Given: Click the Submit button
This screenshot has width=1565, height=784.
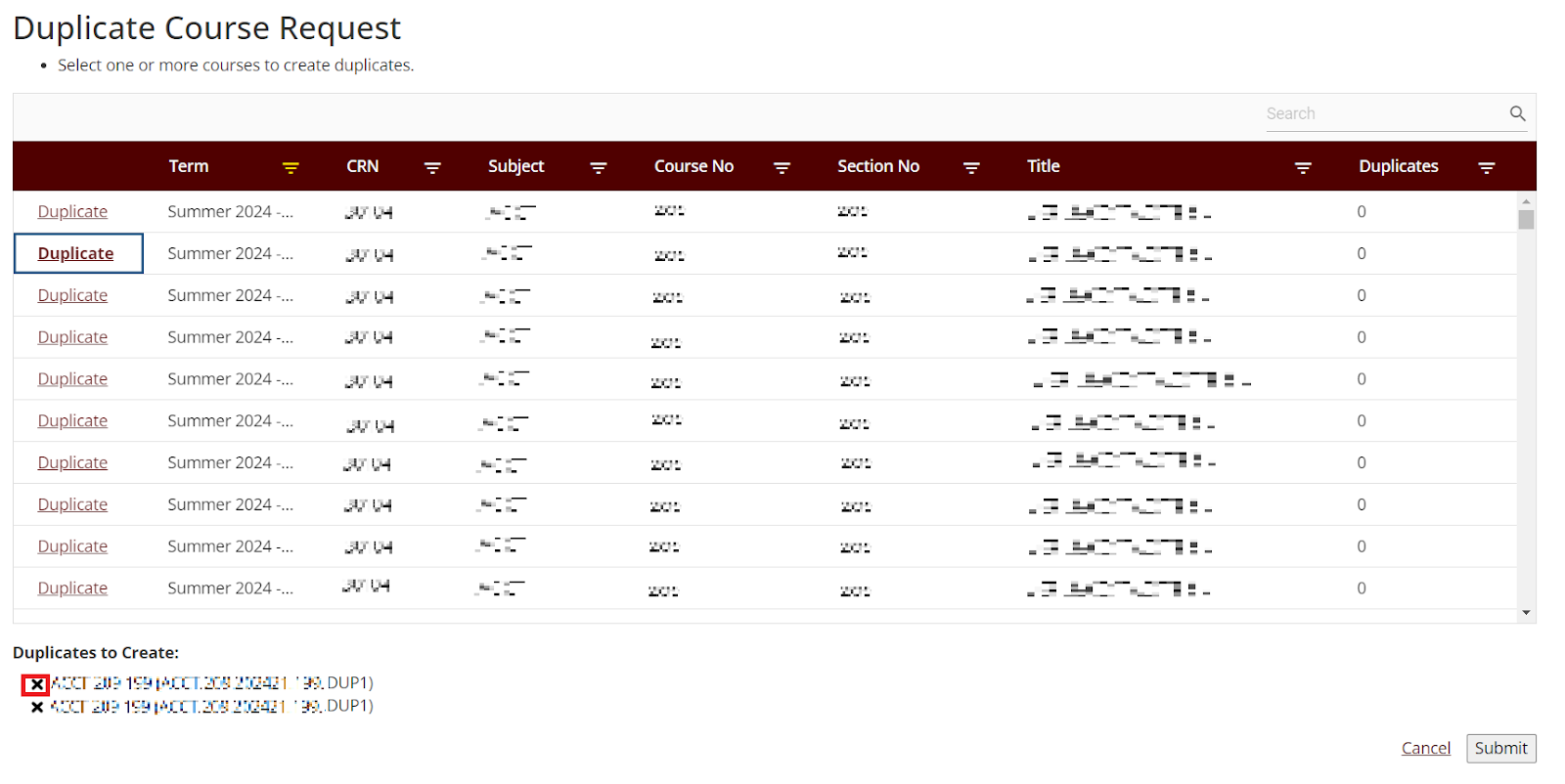Looking at the screenshot, I should (x=1500, y=748).
